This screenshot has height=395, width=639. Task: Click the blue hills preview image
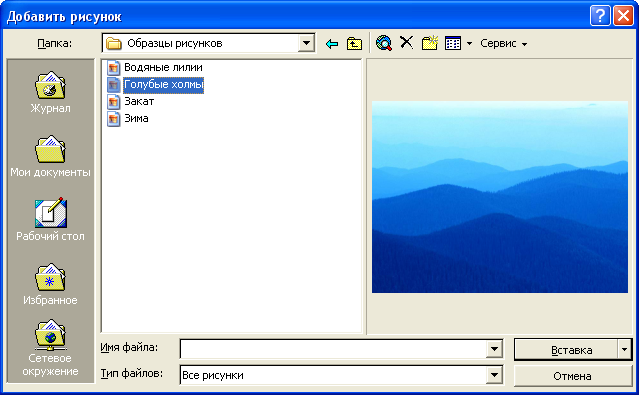500,197
